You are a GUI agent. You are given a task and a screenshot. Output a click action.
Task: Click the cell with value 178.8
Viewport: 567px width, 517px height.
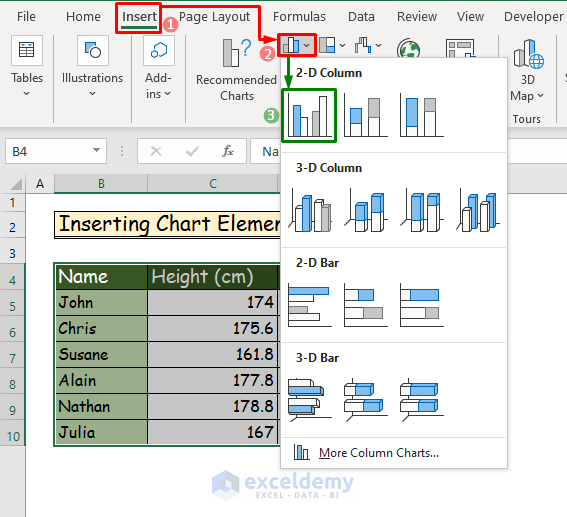coord(213,407)
